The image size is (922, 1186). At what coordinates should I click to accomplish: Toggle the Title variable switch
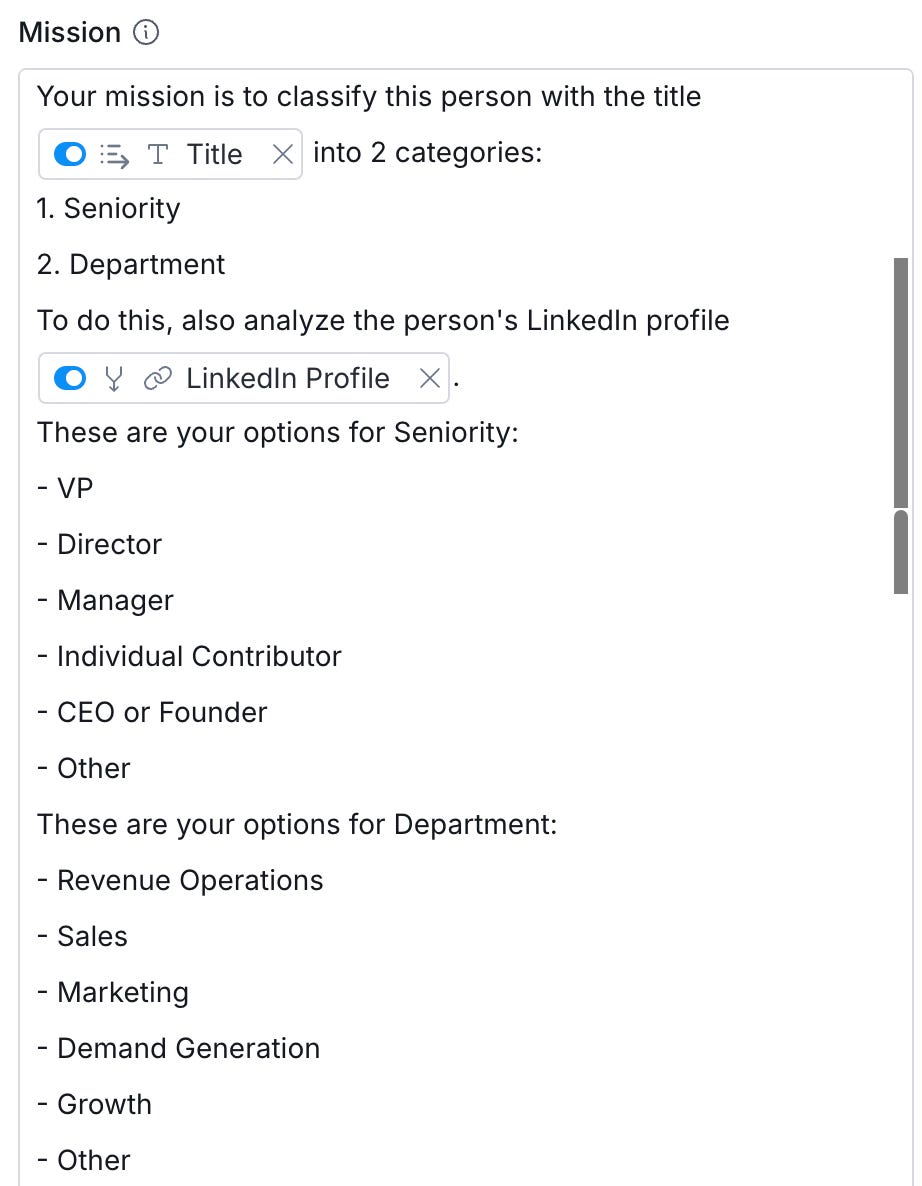pyautogui.click(x=70, y=154)
